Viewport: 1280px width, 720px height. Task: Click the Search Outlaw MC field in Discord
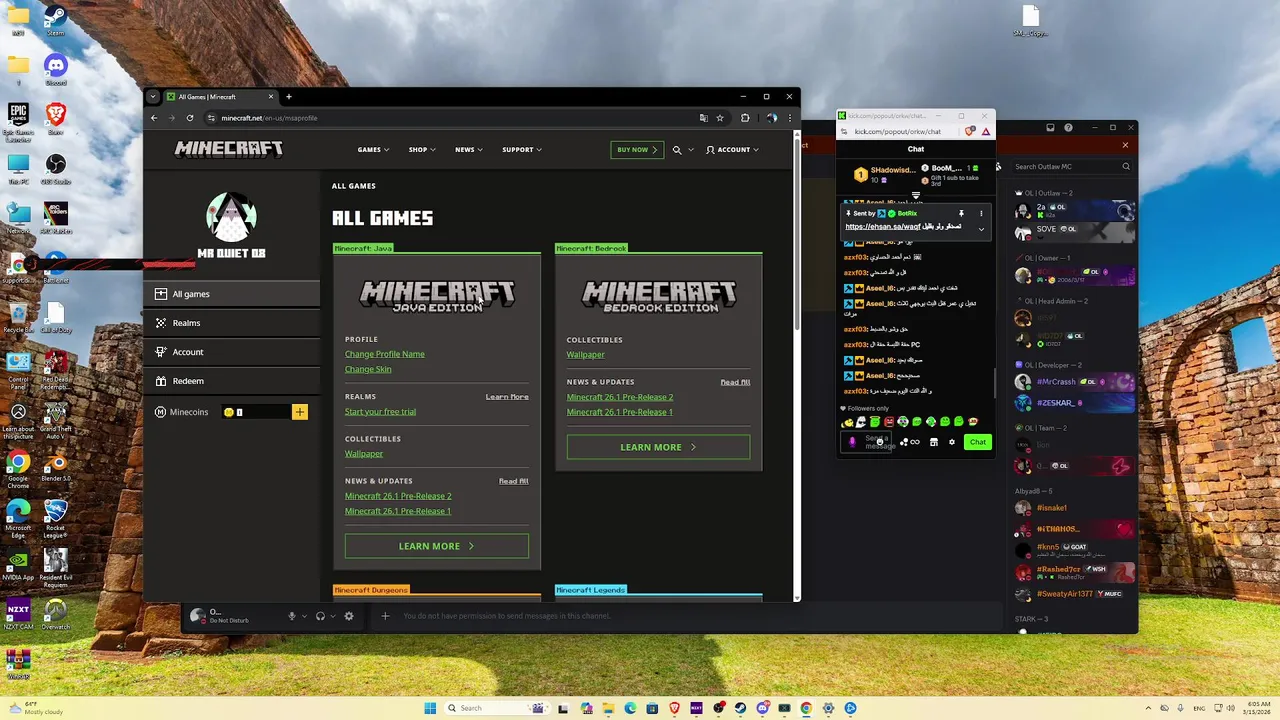(x=1070, y=167)
